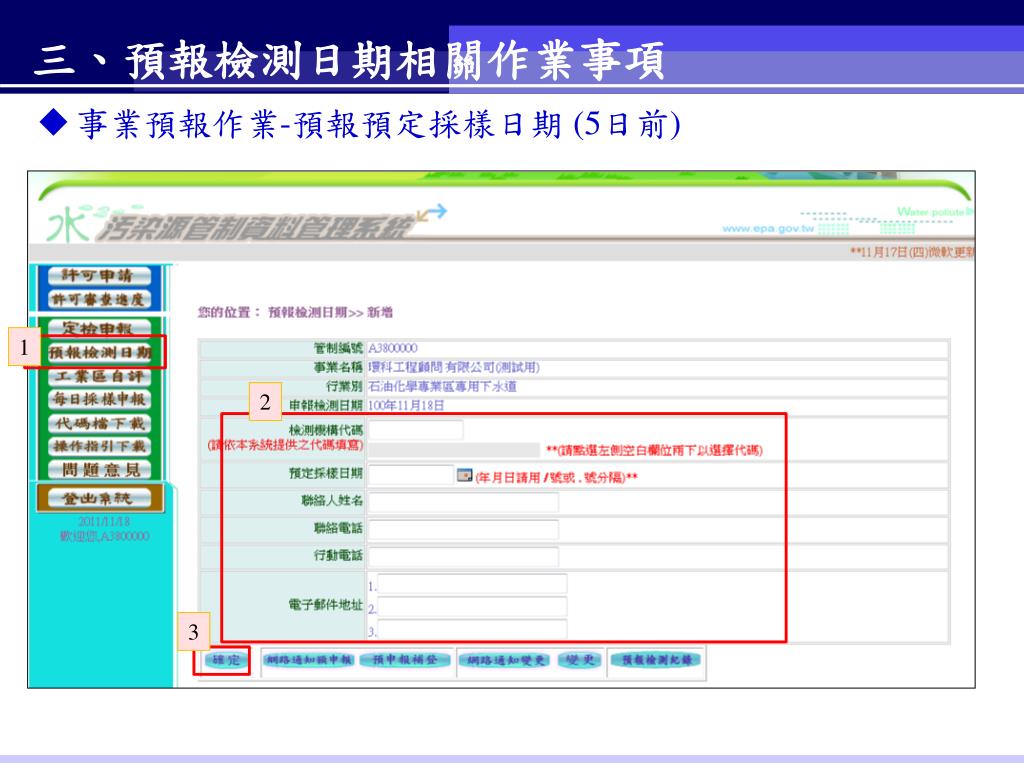Image resolution: width=1024 pixels, height=768 pixels.
Task: Focus the first 電子郵件地址 field
Action: click(472, 584)
